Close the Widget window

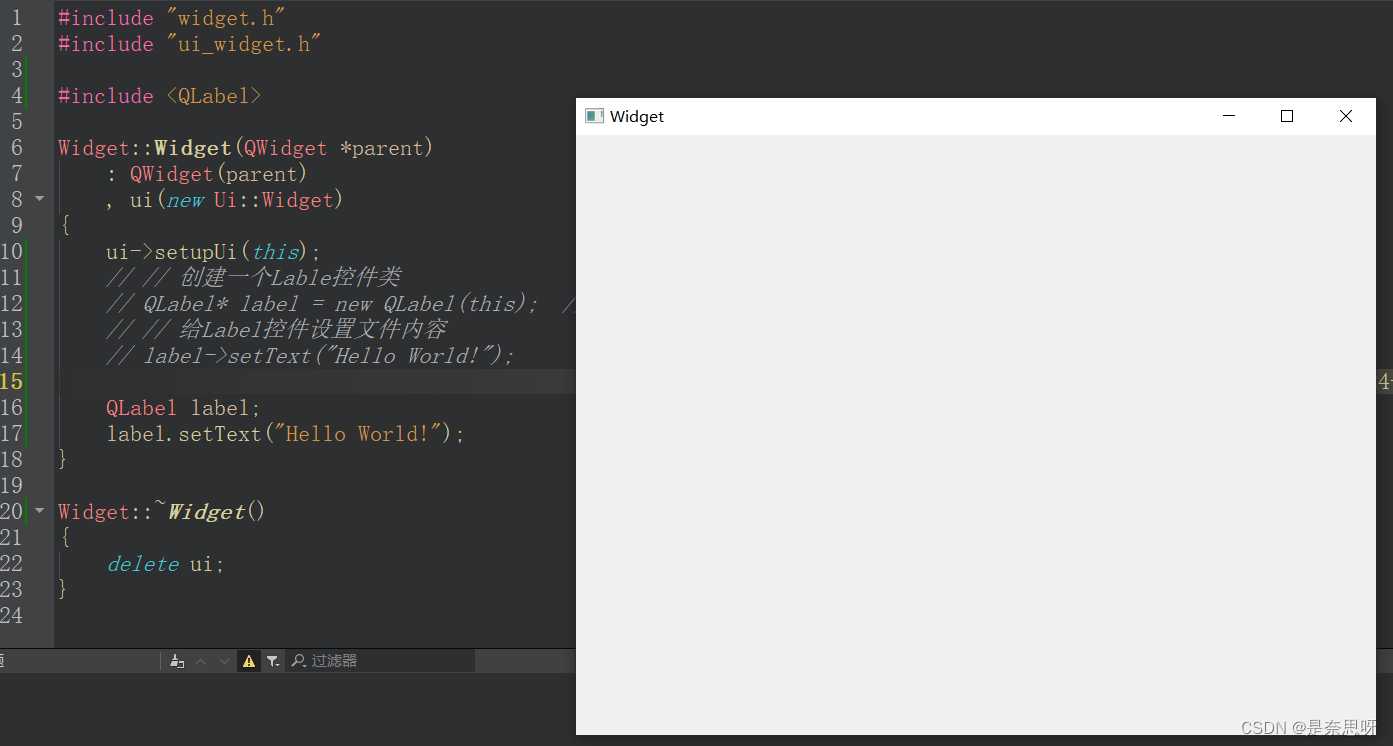point(1346,116)
